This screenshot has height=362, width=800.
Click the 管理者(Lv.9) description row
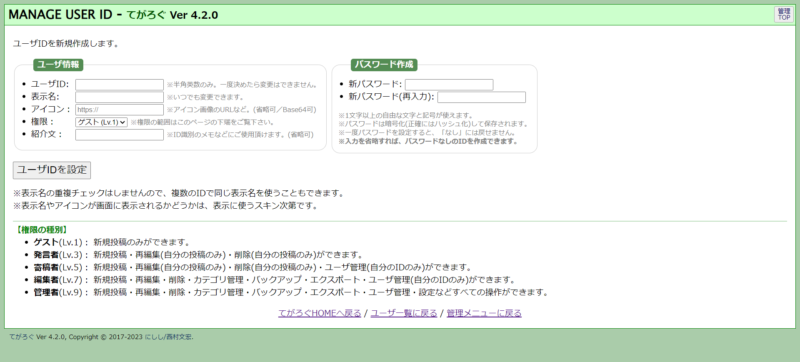tap(291, 293)
